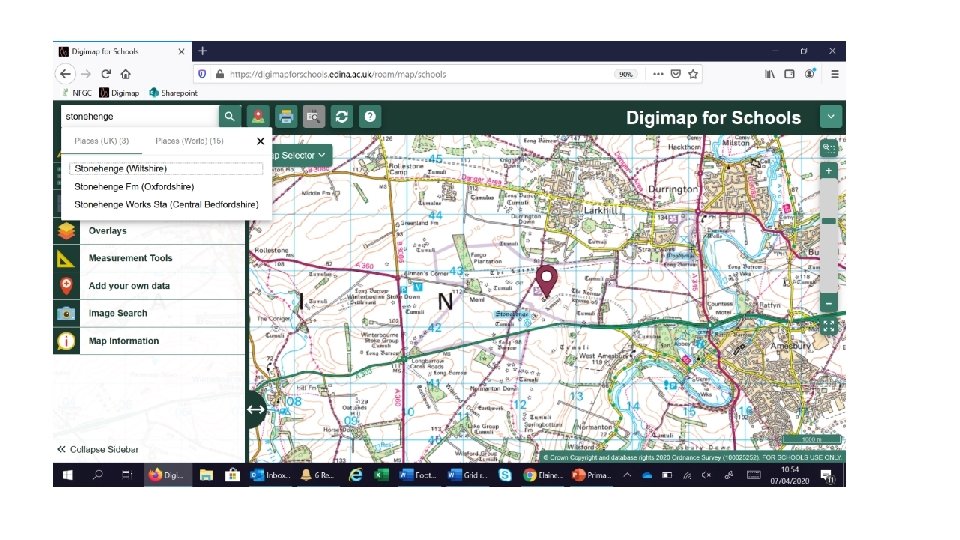This screenshot has height=540, width=960.
Task: Select the Digimap for Schools browser tab
Action: point(122,51)
